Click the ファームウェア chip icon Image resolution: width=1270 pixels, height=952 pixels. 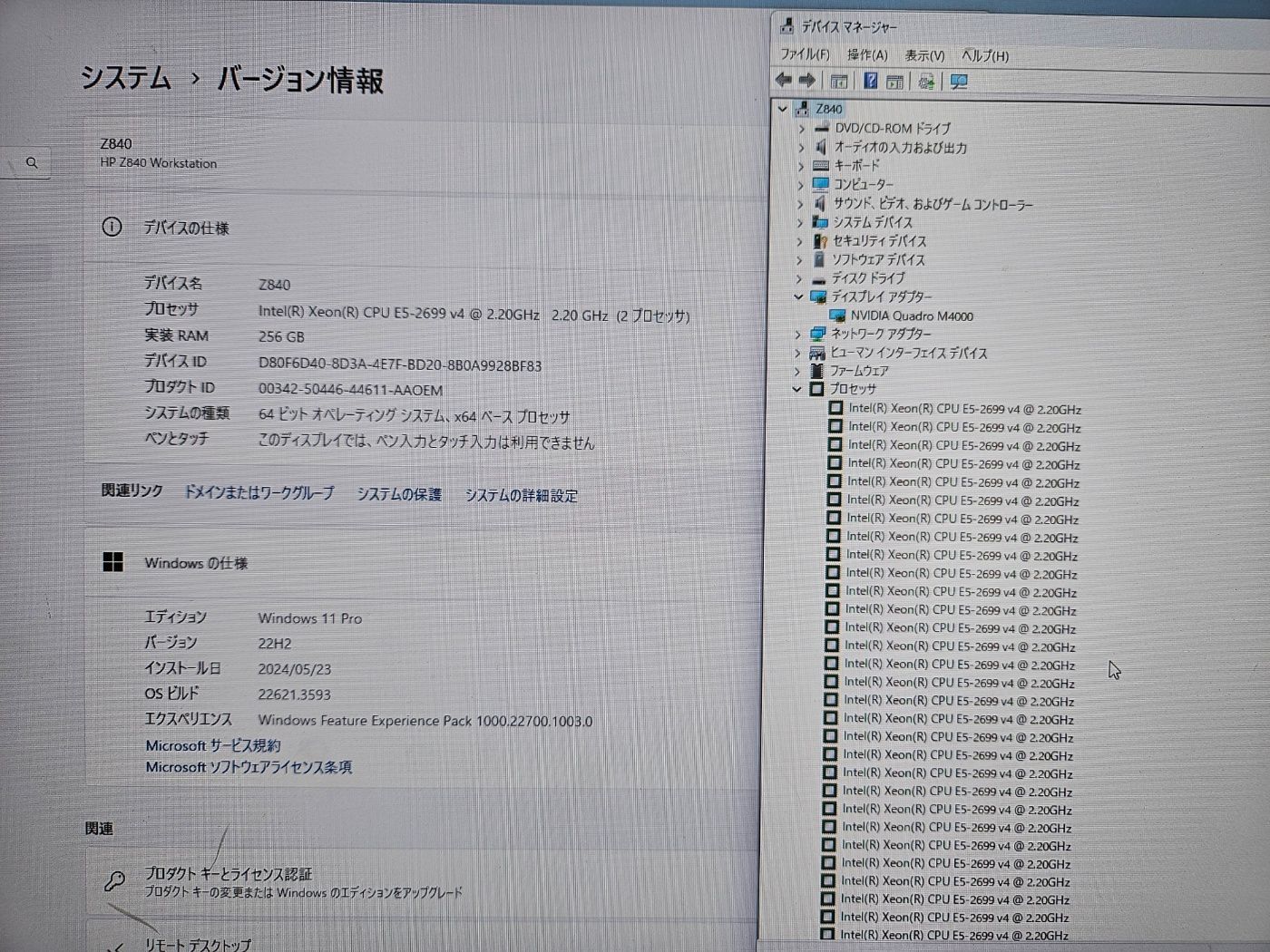816,371
